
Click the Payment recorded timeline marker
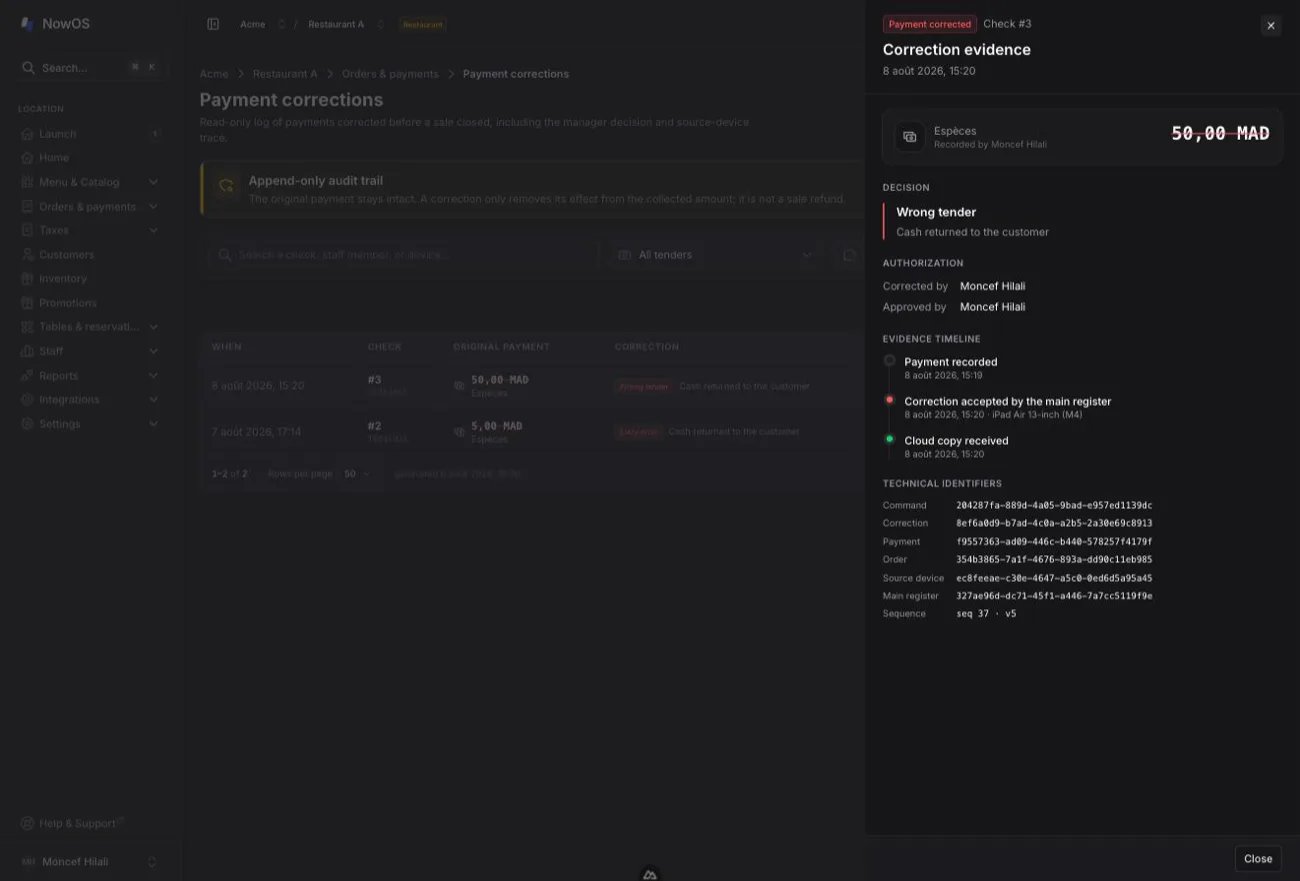[x=889, y=360]
